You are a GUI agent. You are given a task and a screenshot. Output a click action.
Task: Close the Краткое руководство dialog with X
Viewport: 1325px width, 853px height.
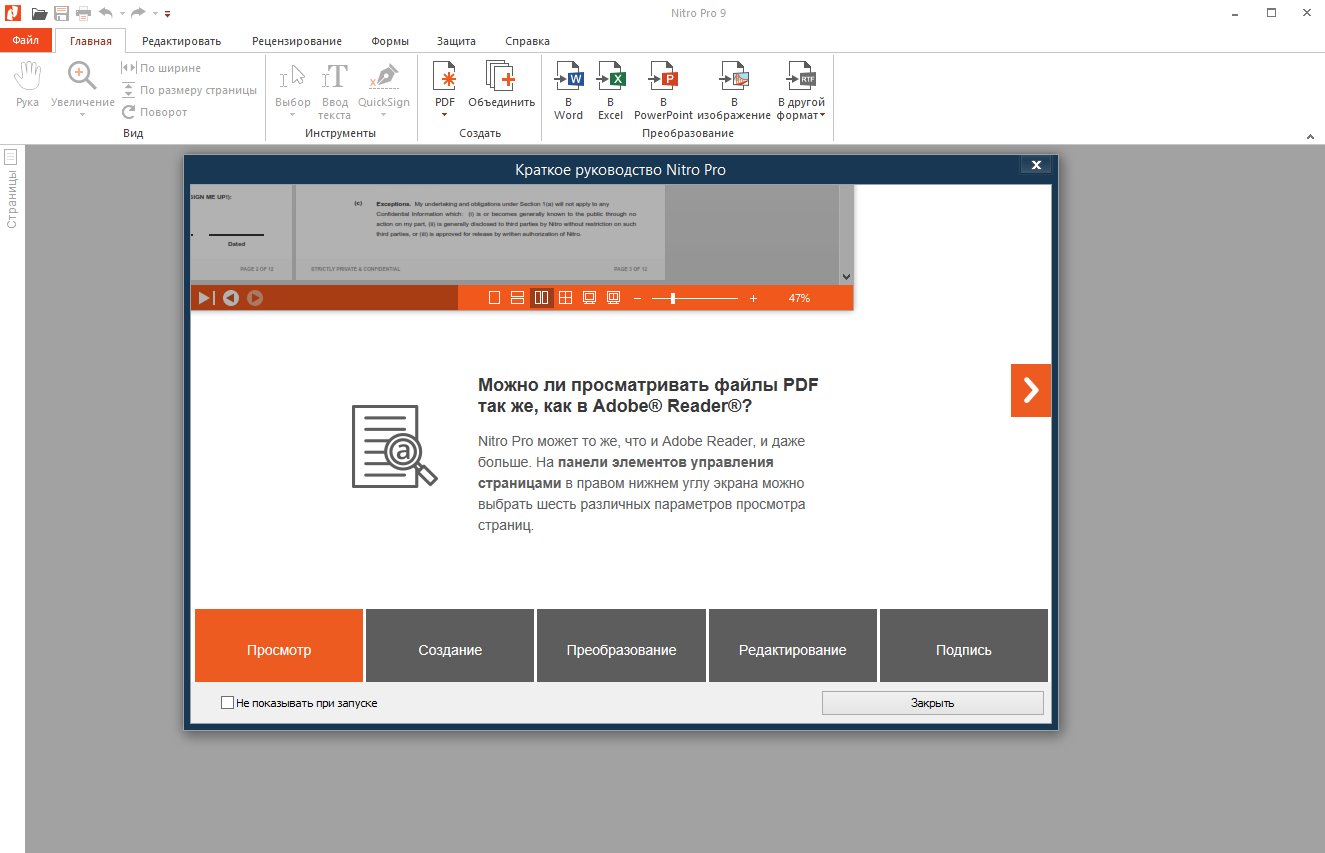click(x=1036, y=165)
